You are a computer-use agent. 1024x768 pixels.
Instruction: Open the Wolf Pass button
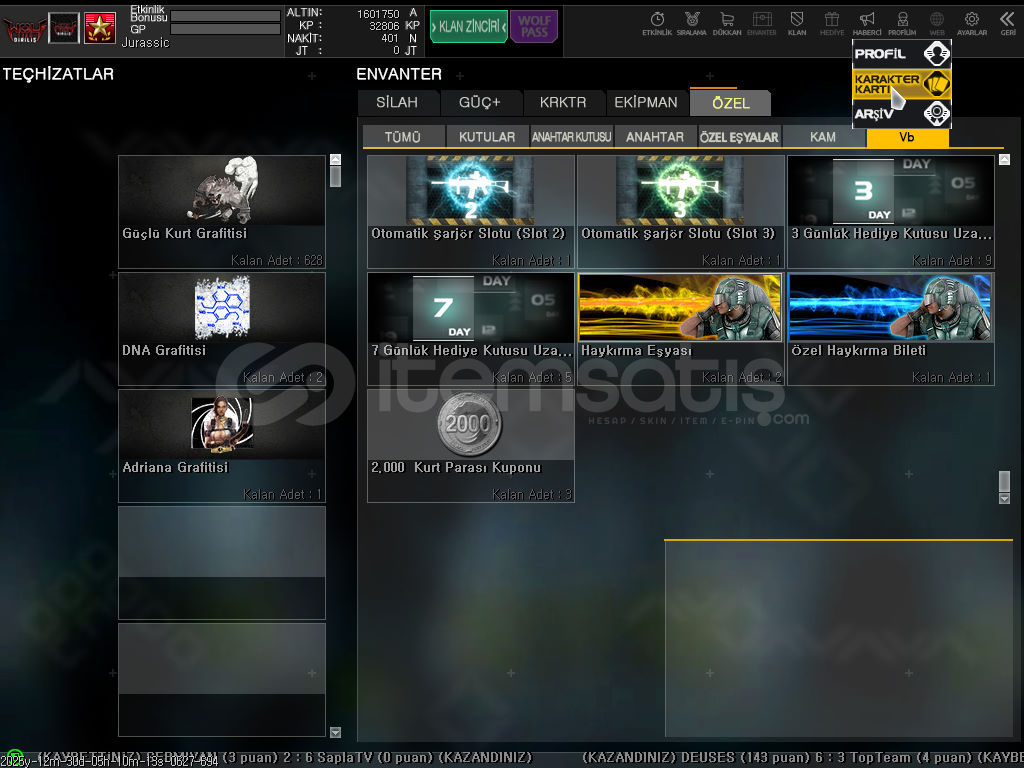[534, 26]
